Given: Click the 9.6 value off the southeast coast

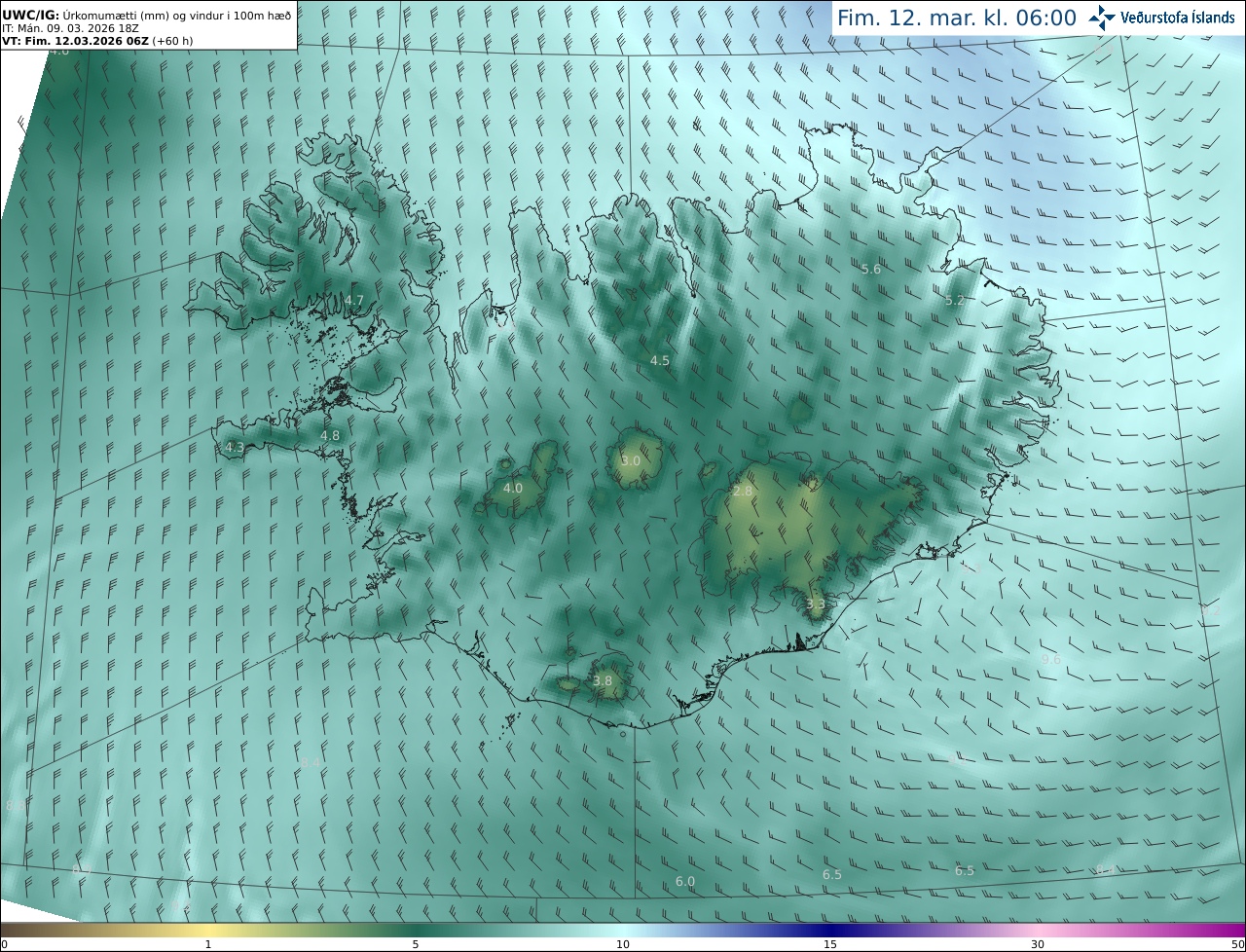Looking at the screenshot, I should click(x=1051, y=659).
